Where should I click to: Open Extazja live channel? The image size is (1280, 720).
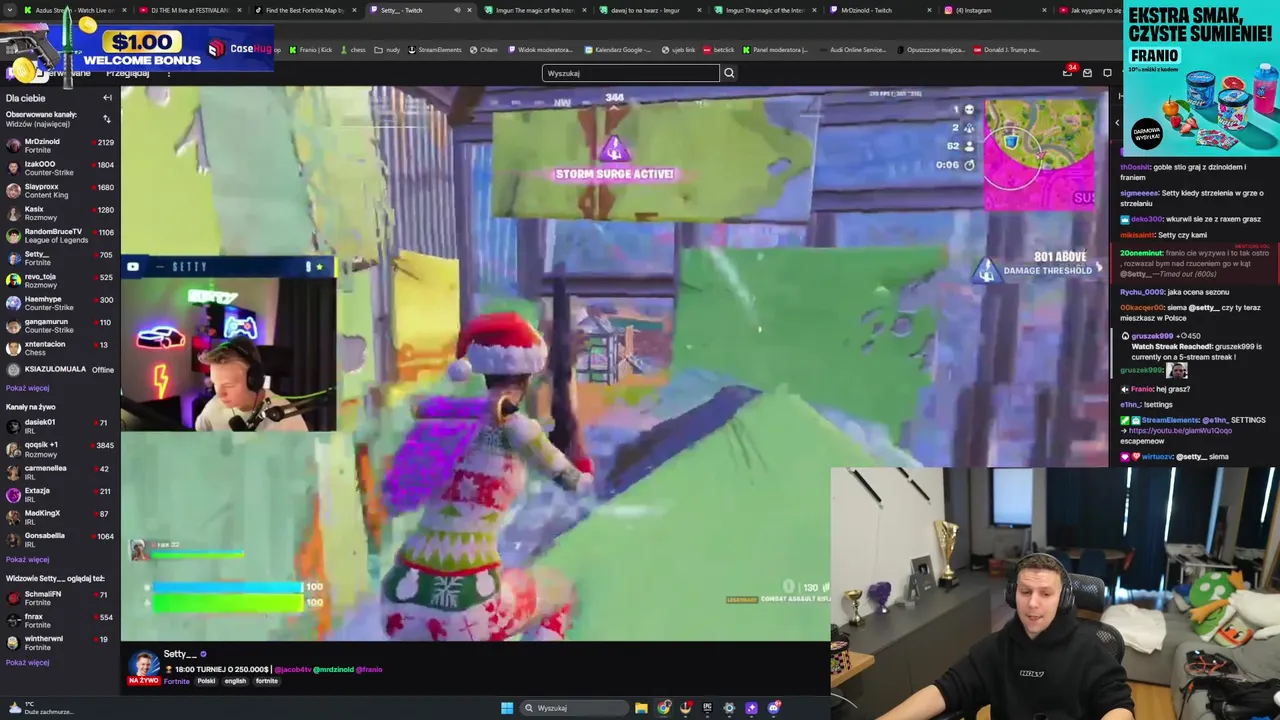click(60, 495)
